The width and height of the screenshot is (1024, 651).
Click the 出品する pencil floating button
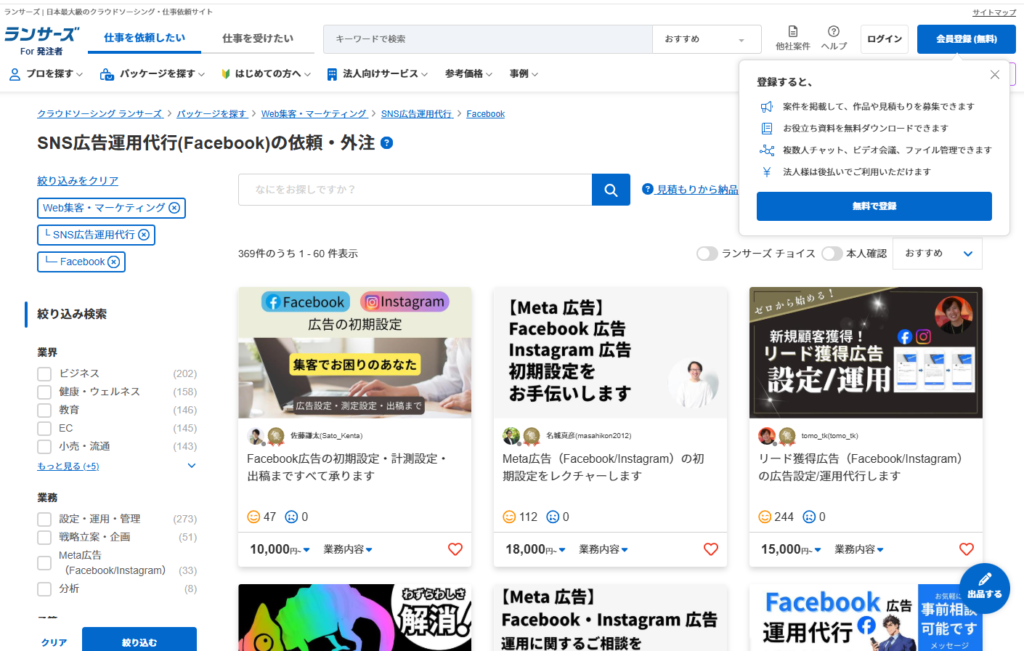coord(984,588)
